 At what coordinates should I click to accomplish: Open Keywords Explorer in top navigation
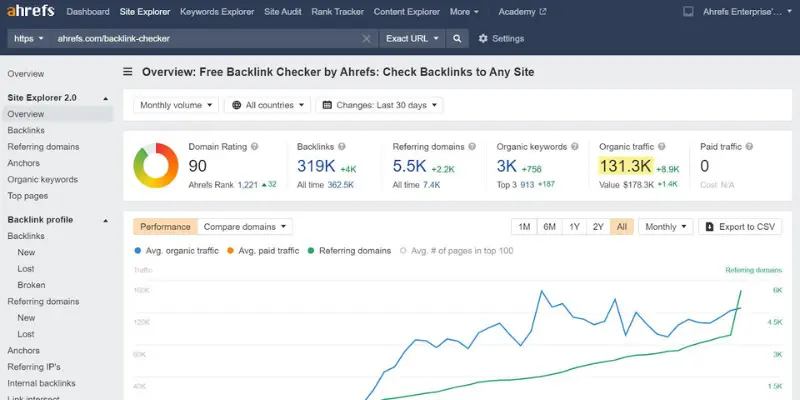point(217,12)
